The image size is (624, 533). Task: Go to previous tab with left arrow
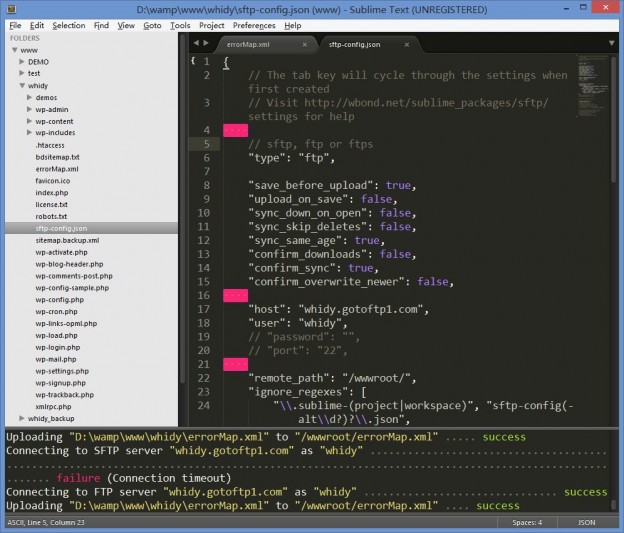pos(196,43)
